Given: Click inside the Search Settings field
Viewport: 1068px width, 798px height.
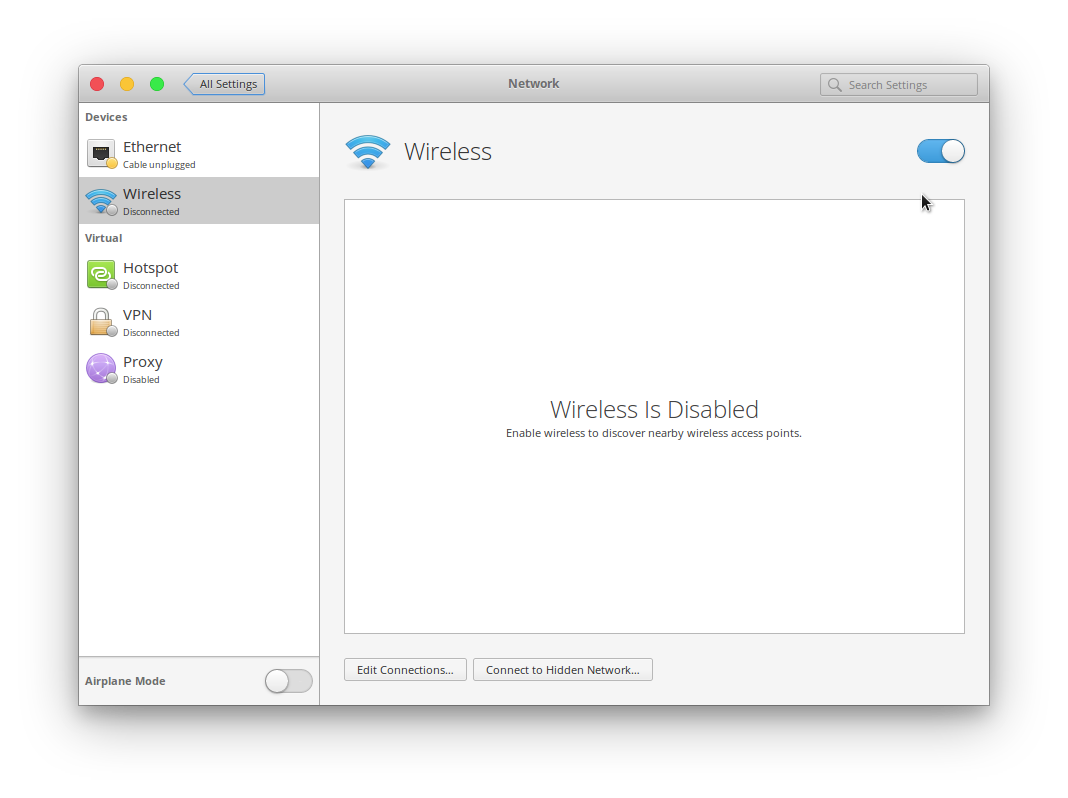Looking at the screenshot, I should point(900,84).
